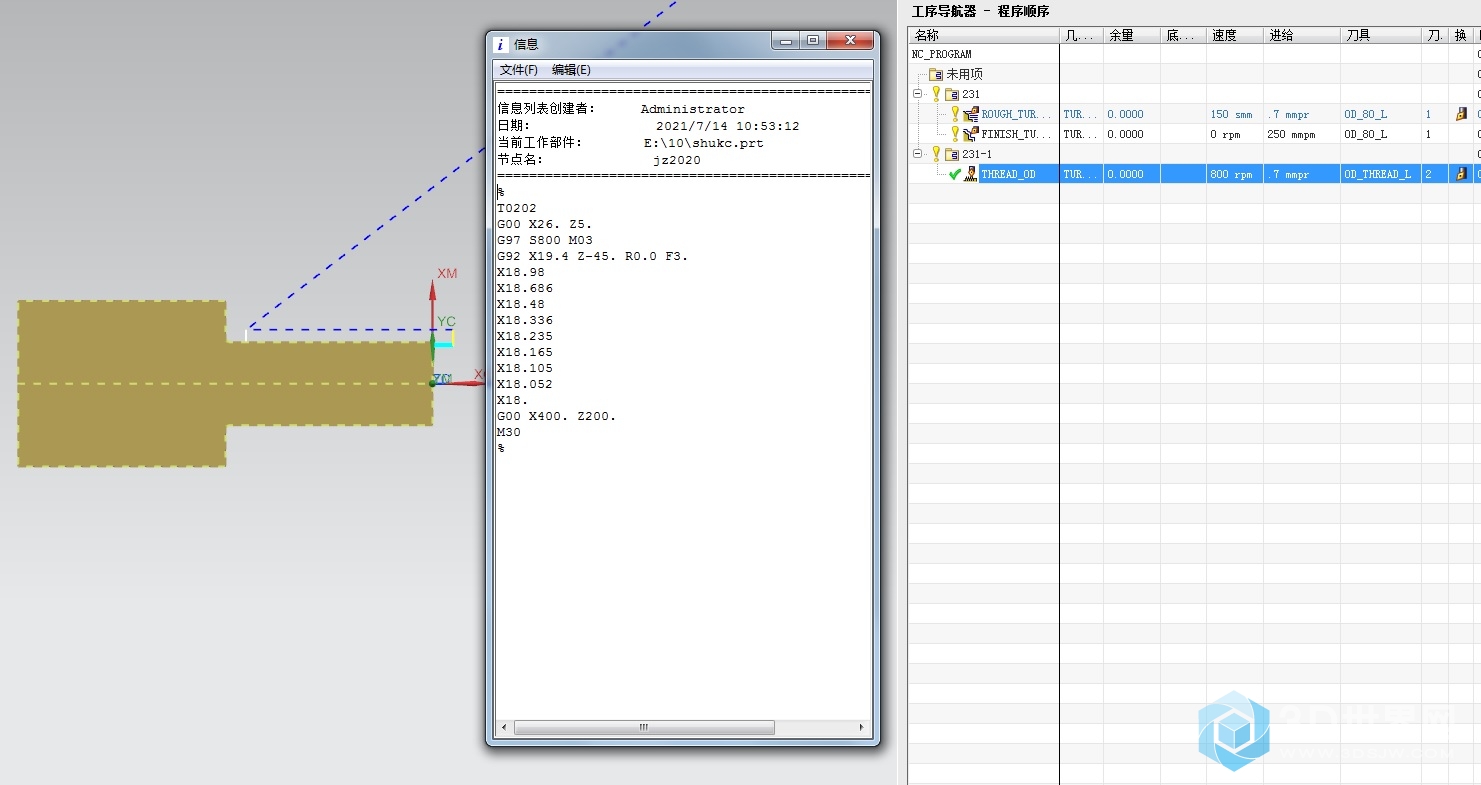Close the 信息 window
This screenshot has width=1481, height=785.
(x=850, y=41)
